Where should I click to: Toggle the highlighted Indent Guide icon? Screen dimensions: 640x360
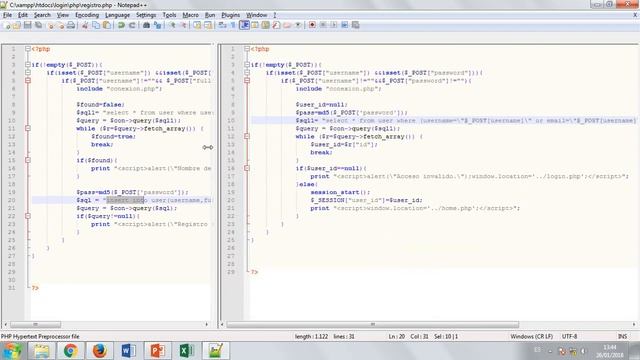tap(244, 25)
